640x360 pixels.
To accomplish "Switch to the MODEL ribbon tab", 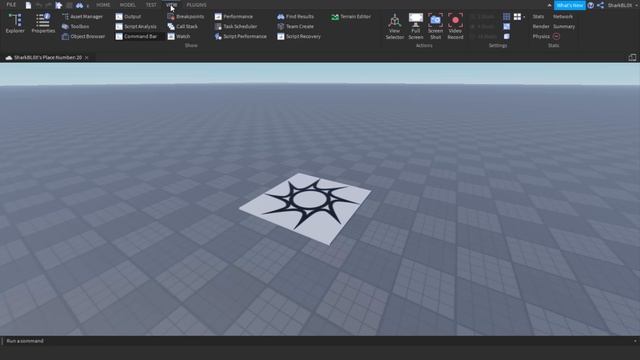I will [x=127, y=5].
